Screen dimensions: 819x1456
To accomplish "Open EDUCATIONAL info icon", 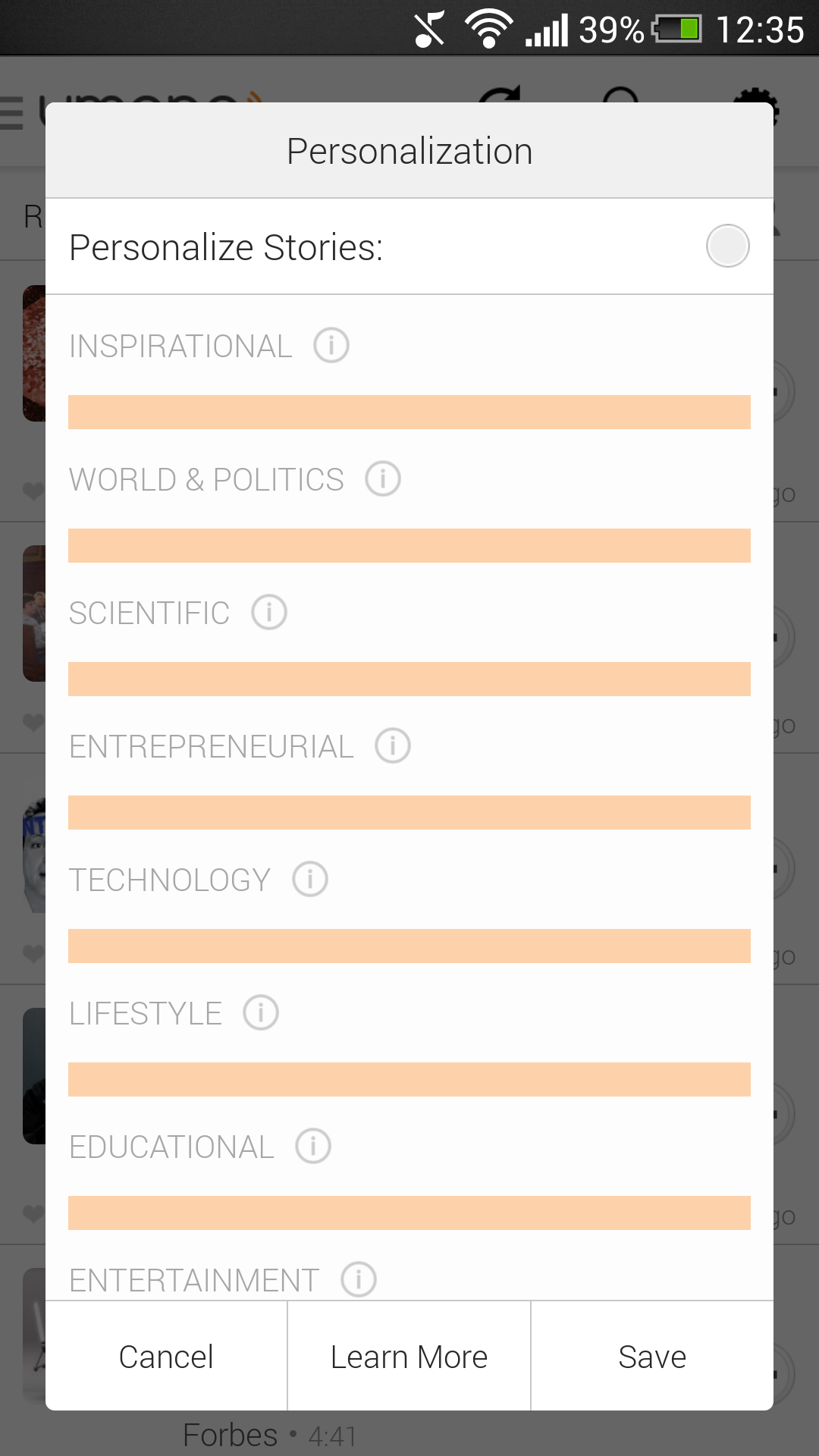I will 313,1147.
